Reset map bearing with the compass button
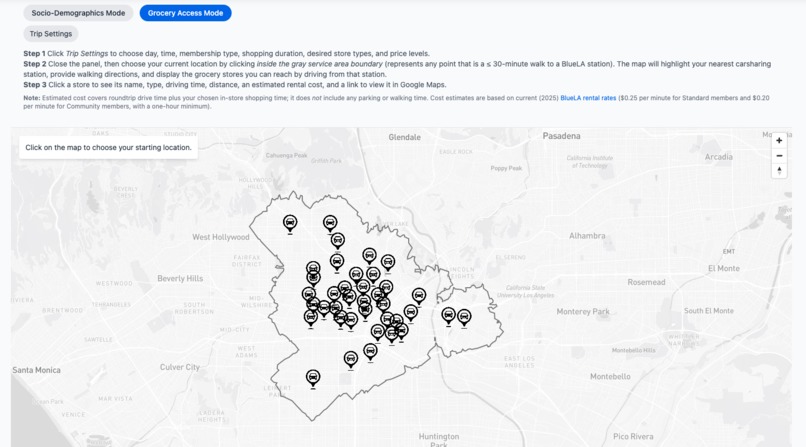This screenshot has width=806, height=447. (x=779, y=171)
